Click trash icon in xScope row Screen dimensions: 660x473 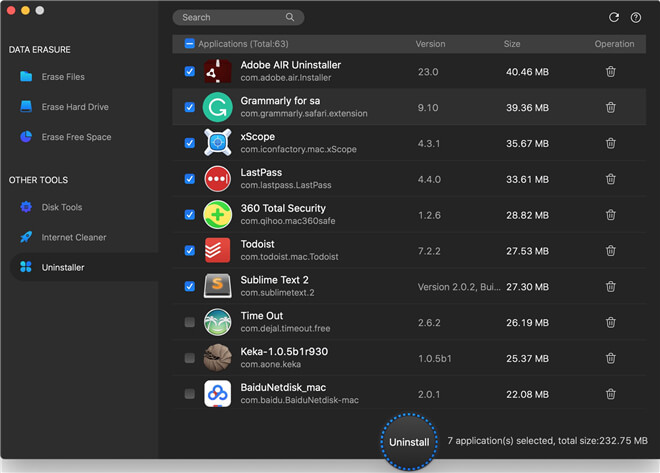tap(610, 143)
